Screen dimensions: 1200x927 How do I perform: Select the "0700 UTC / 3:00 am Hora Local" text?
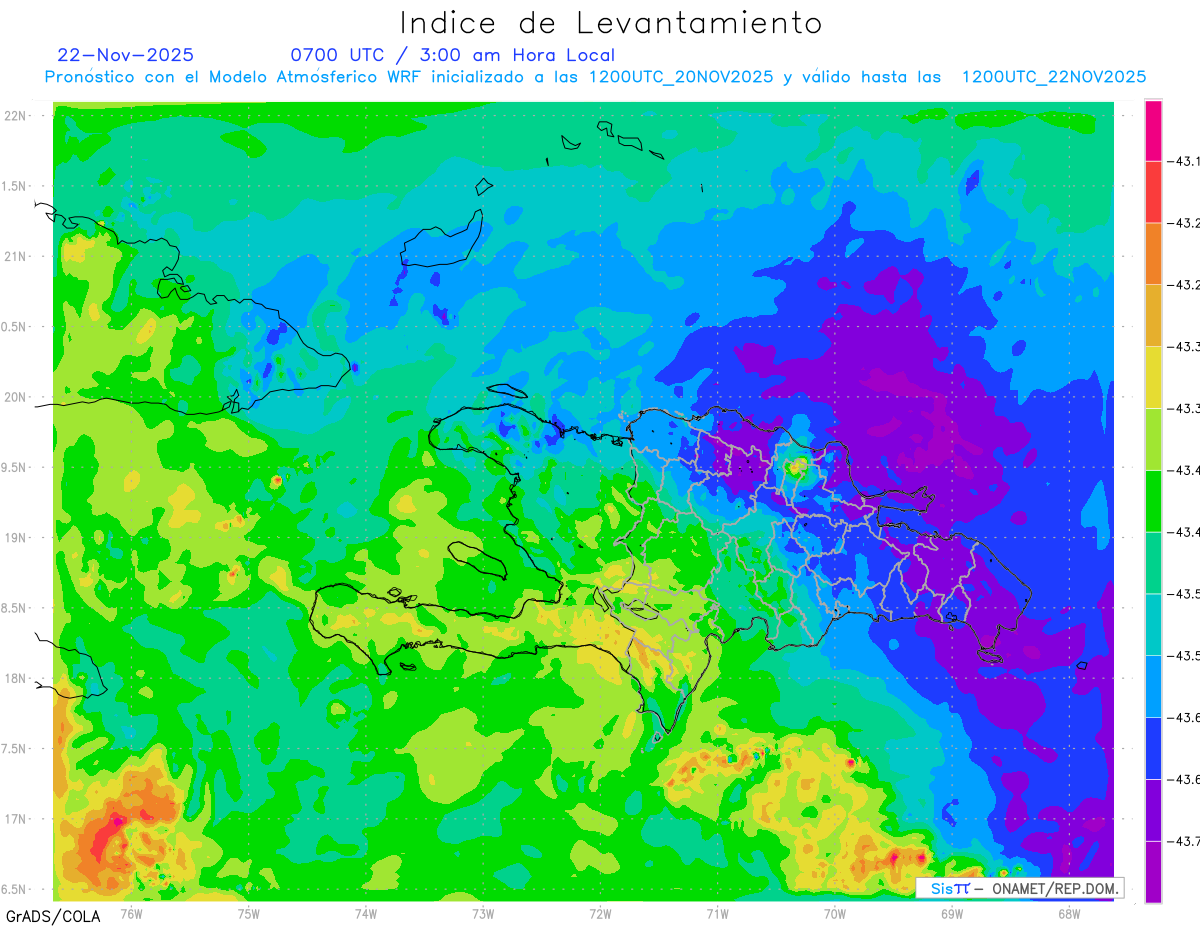[453, 55]
